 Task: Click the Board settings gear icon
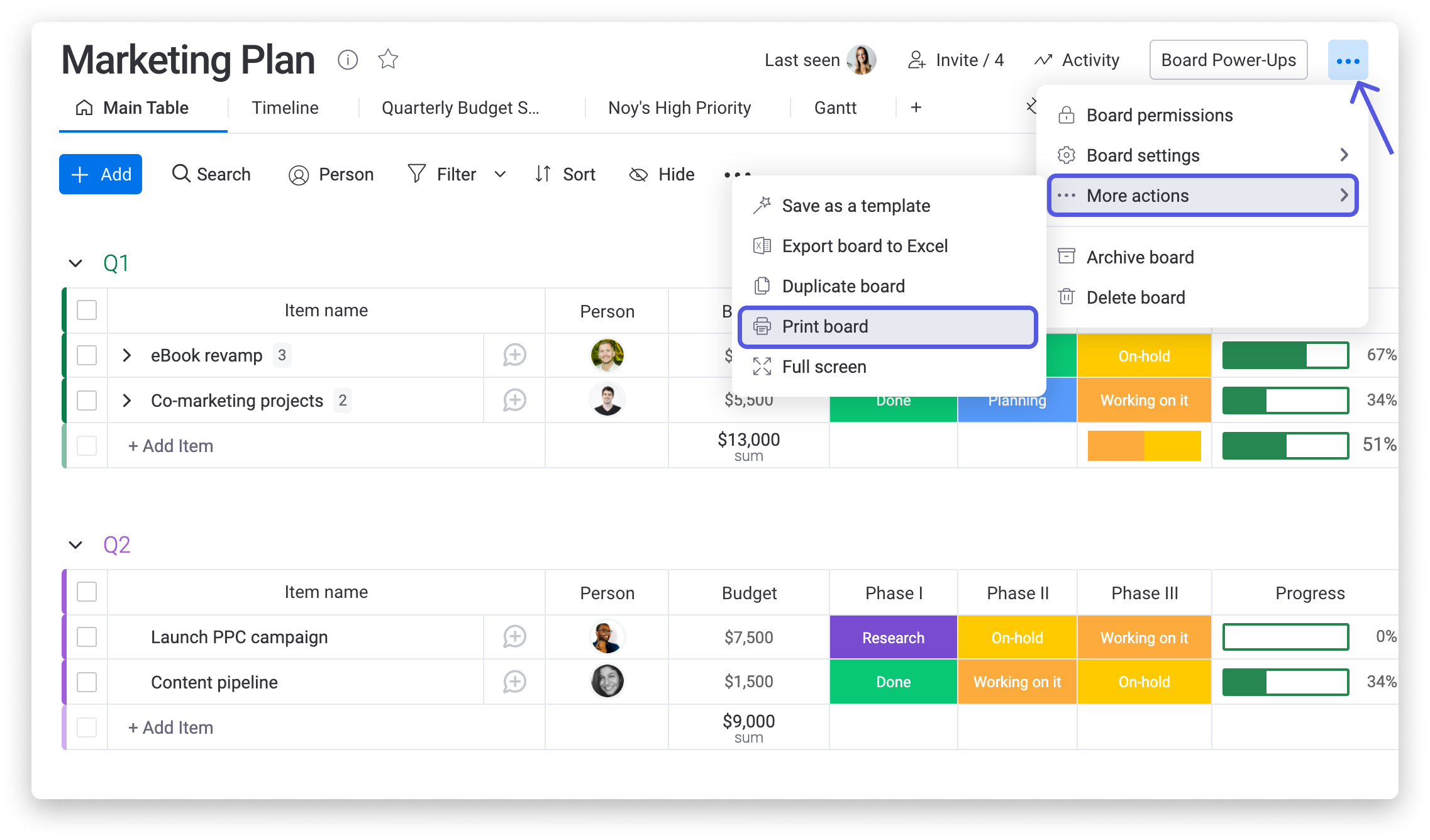coord(1067,155)
